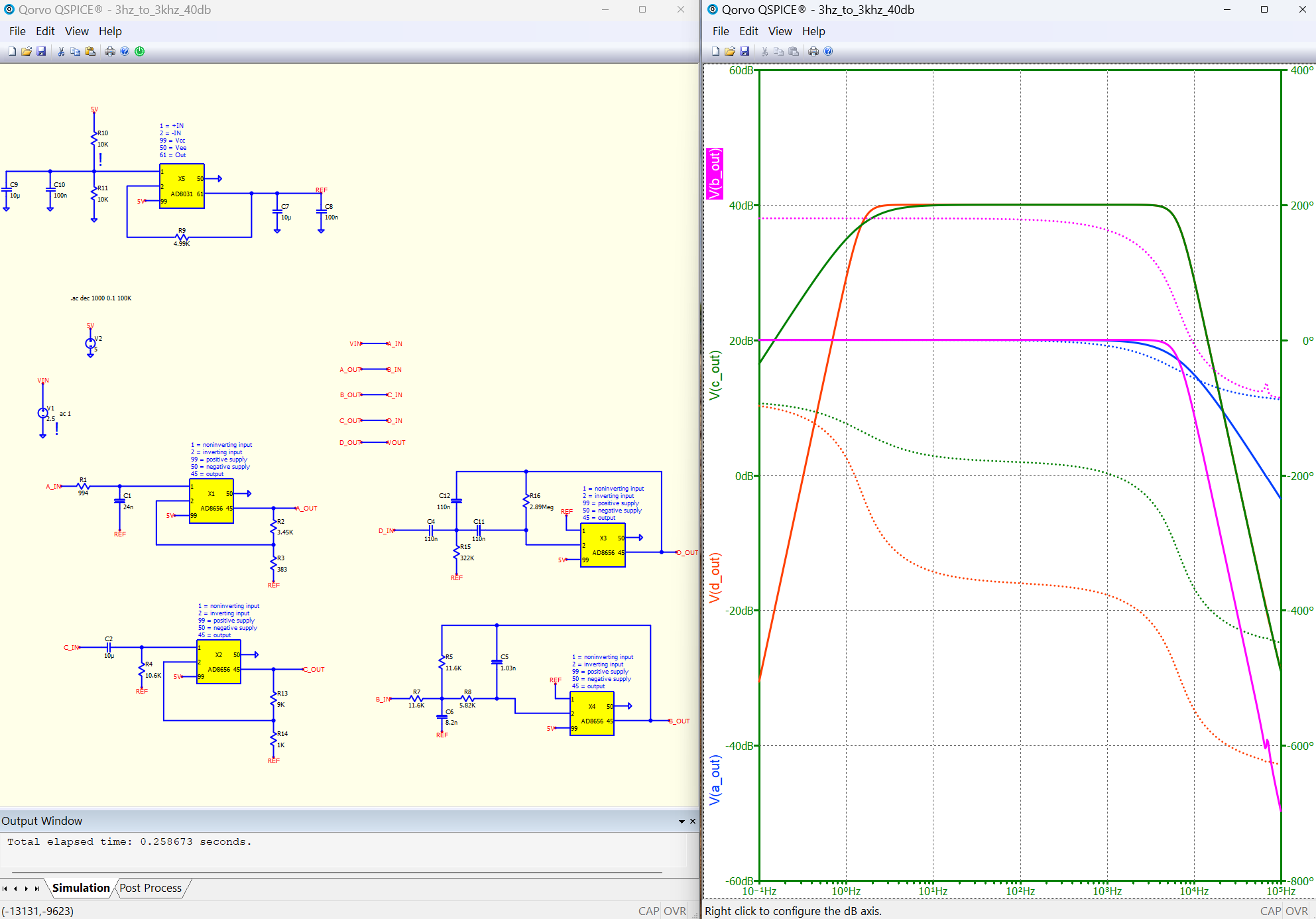Image resolution: width=1316 pixels, height=919 pixels.
Task: Print the waveform plot using printer icon
Action: [813, 51]
